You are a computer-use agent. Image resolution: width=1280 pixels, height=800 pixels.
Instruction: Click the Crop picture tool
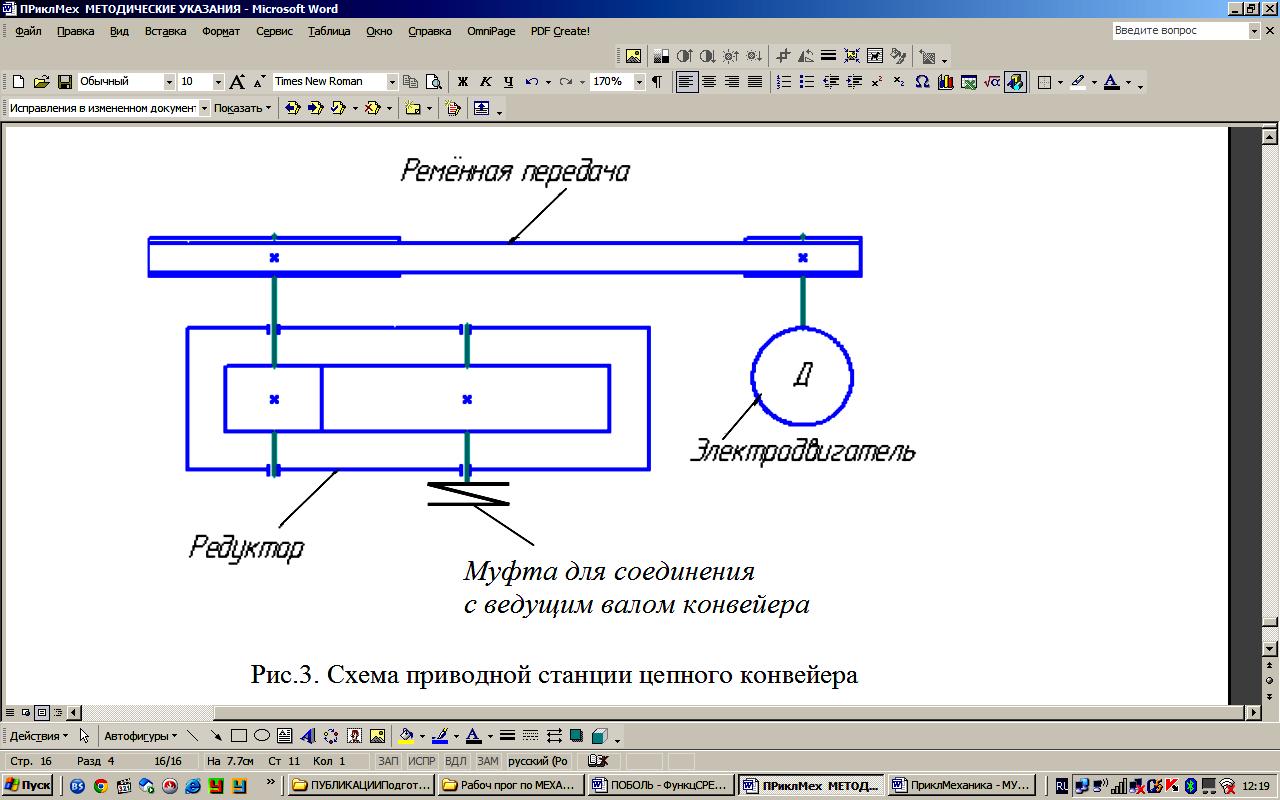click(783, 56)
